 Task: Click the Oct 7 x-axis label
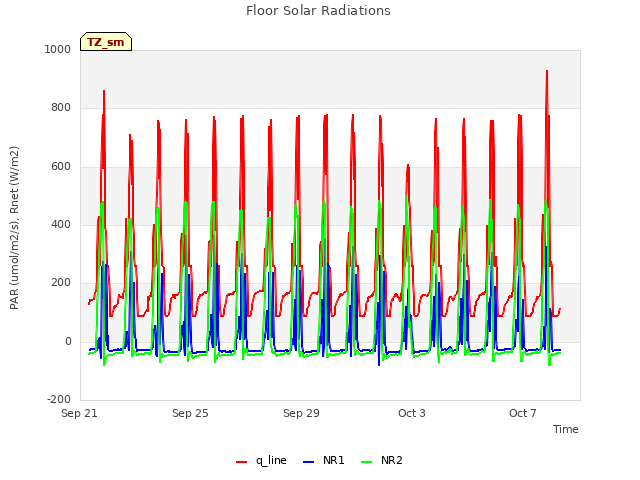point(522,413)
